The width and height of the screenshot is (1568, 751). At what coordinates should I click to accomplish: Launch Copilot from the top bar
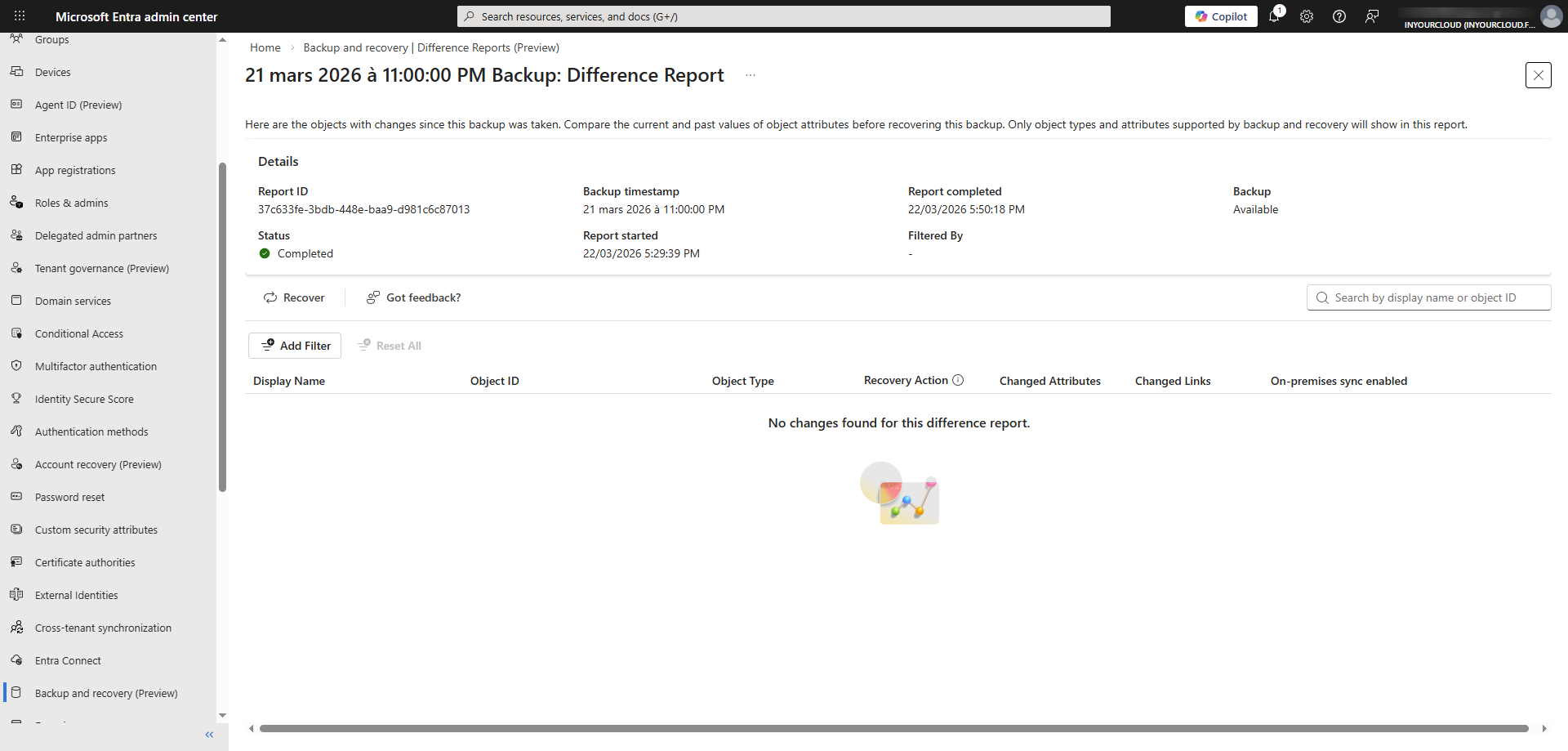1221,16
